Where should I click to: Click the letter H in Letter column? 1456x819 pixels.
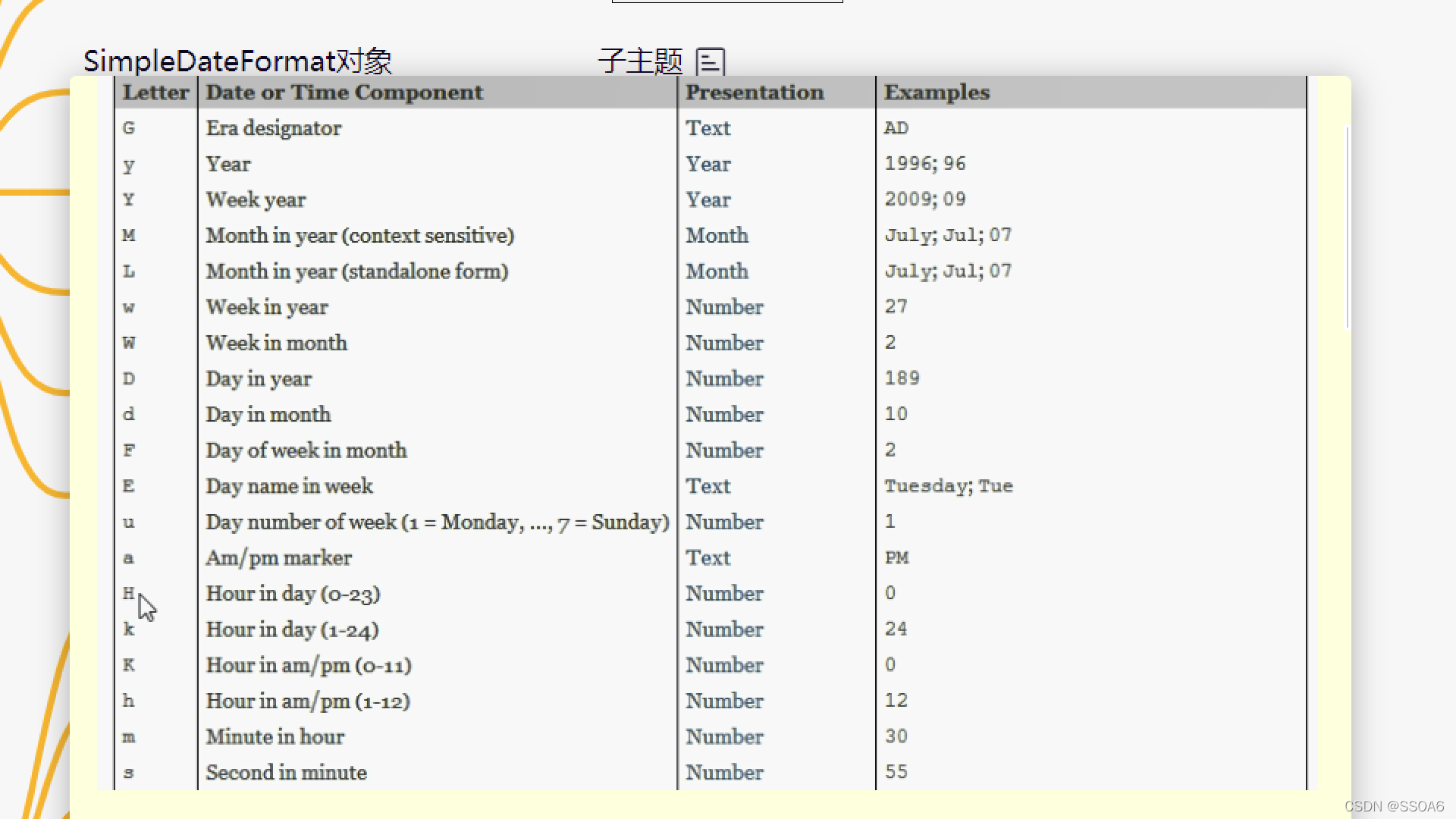[x=129, y=594]
